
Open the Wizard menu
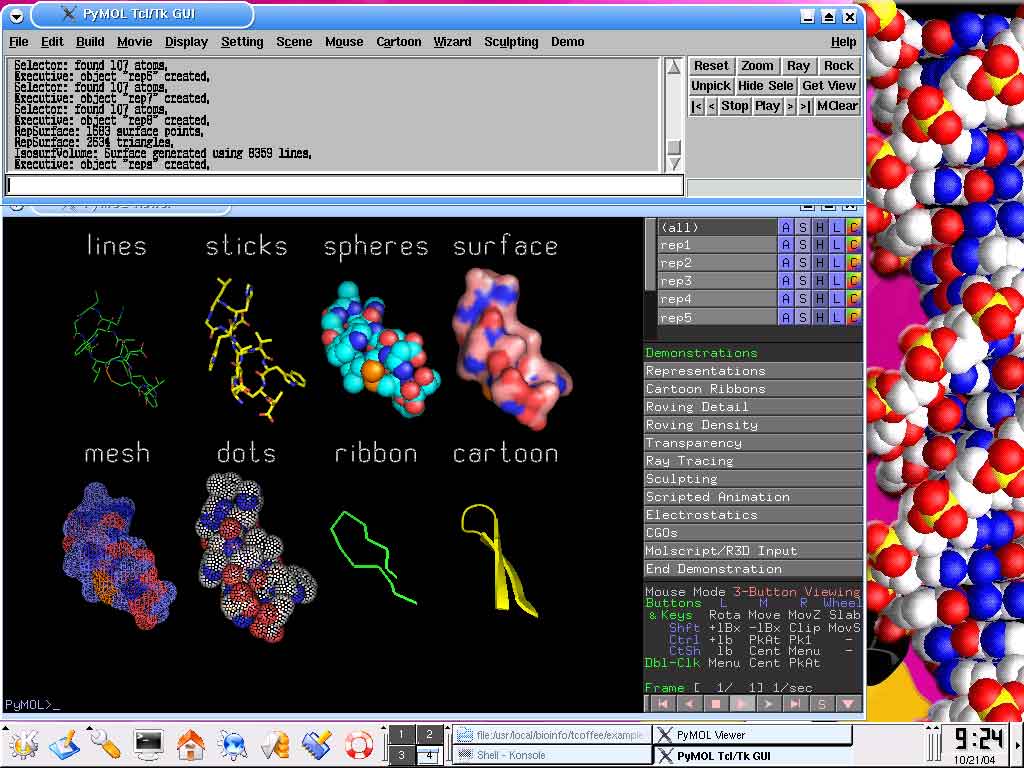point(452,42)
